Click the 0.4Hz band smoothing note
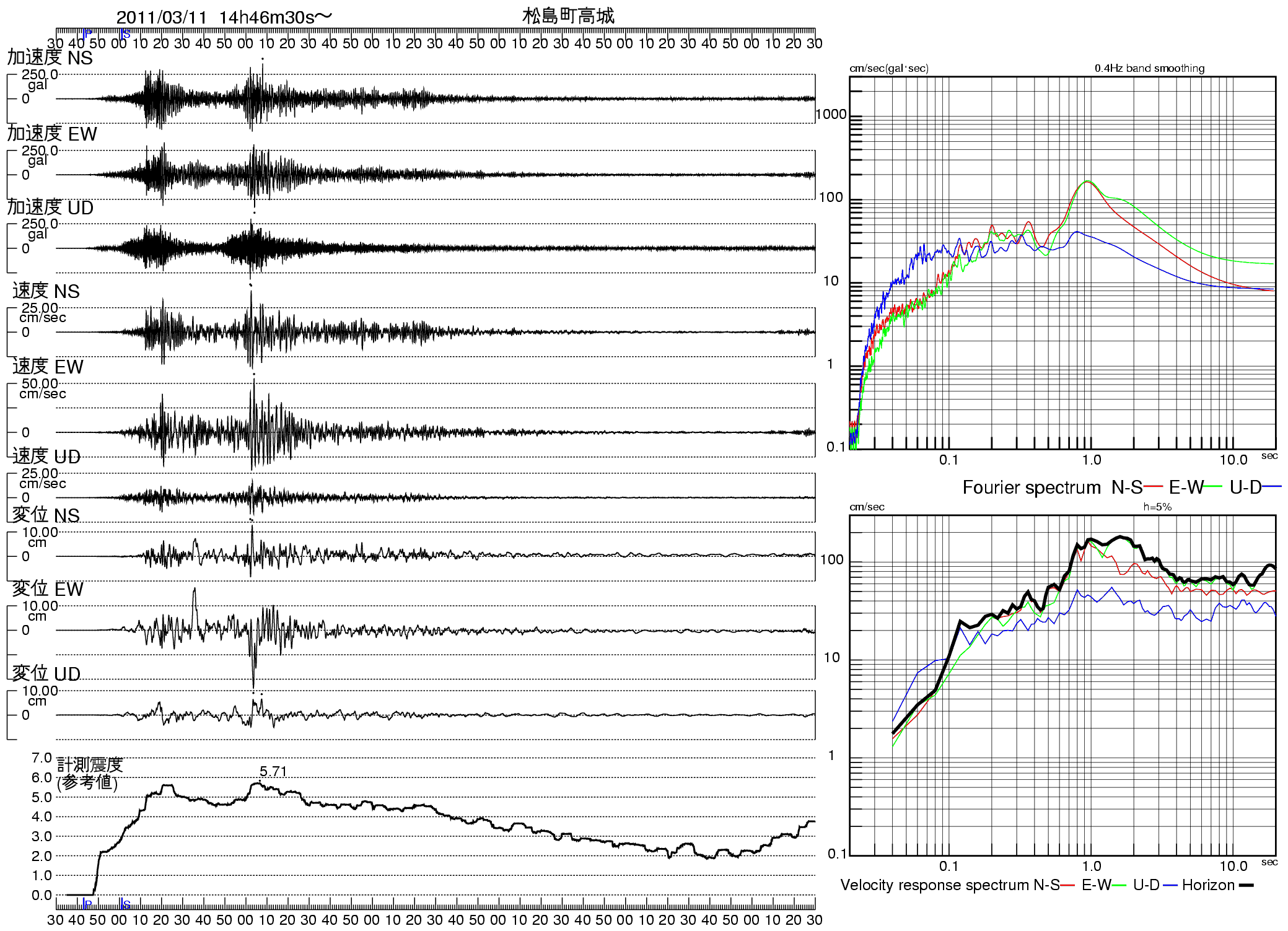This screenshot has width=1288, height=931. tap(1149, 68)
